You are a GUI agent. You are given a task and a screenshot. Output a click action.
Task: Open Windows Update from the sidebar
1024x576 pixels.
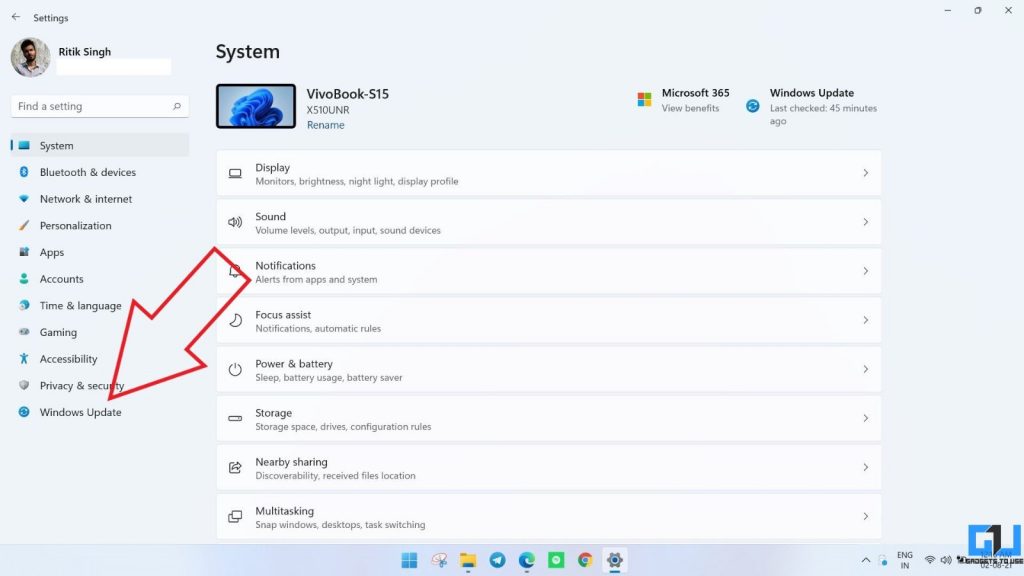point(81,412)
